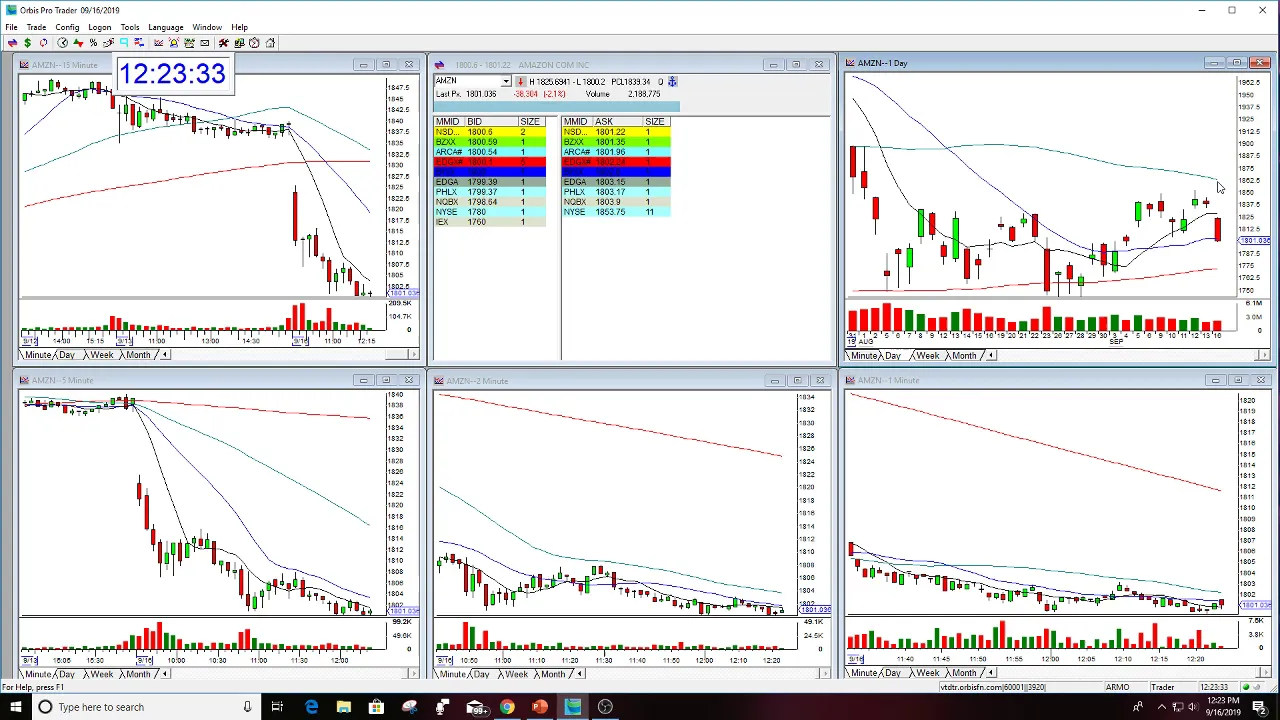Select the PHLX ask row at 1803.17
This screenshot has width=1280, height=720.
click(x=617, y=192)
